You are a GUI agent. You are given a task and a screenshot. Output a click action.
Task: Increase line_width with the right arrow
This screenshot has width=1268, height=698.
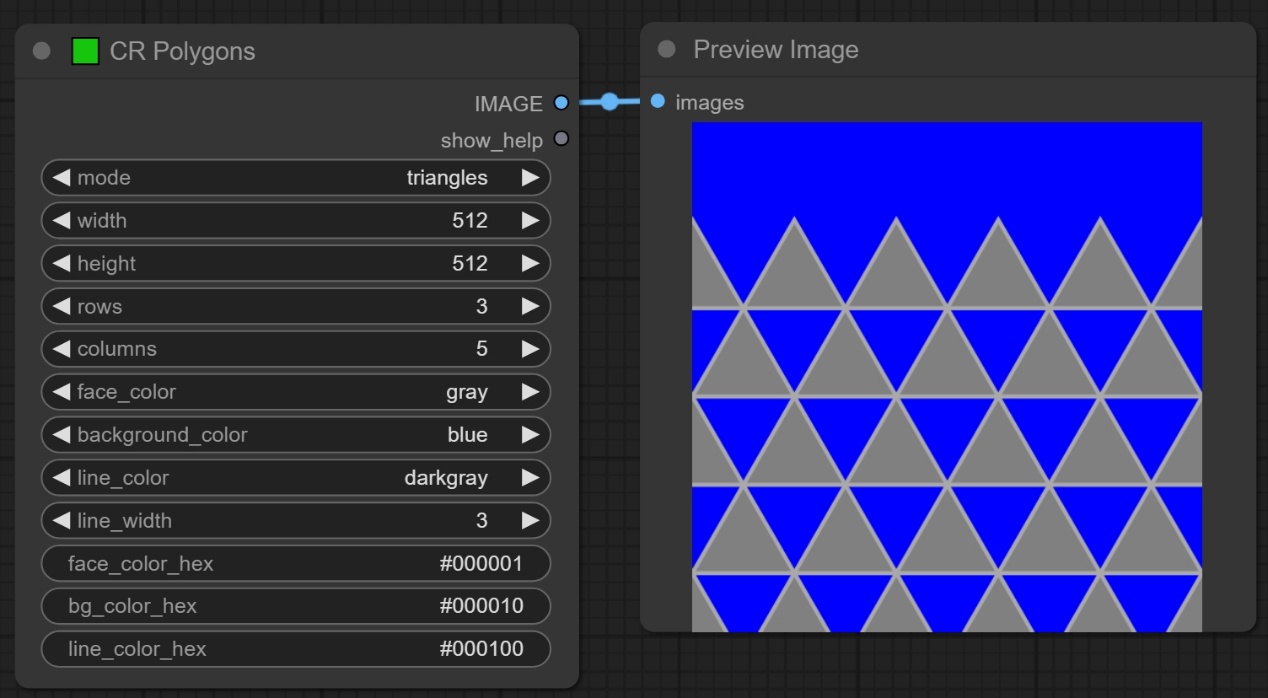(530, 521)
